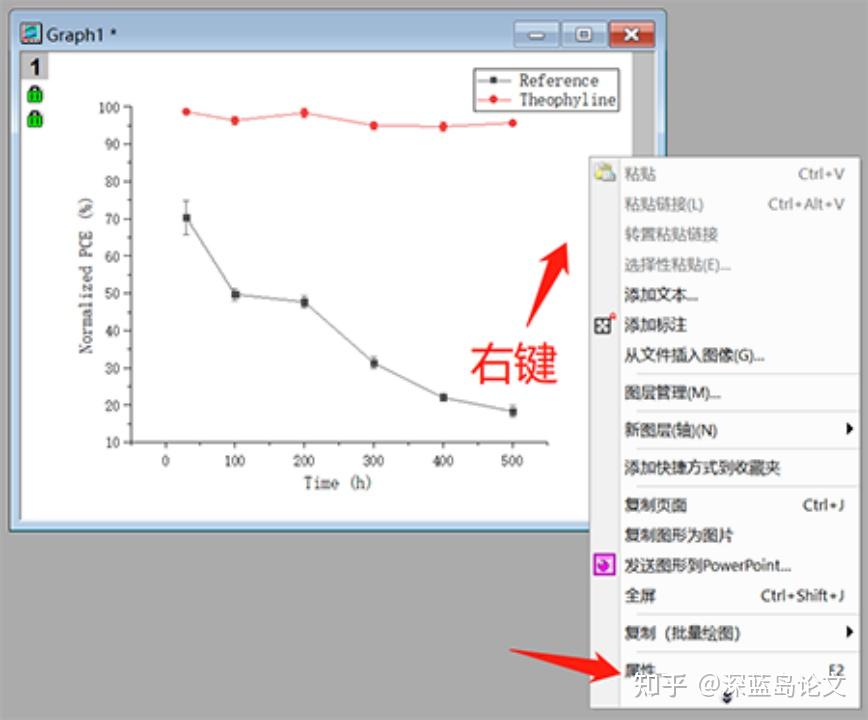
Task: Click the Paste icon in the context menu
Action: pos(603,172)
